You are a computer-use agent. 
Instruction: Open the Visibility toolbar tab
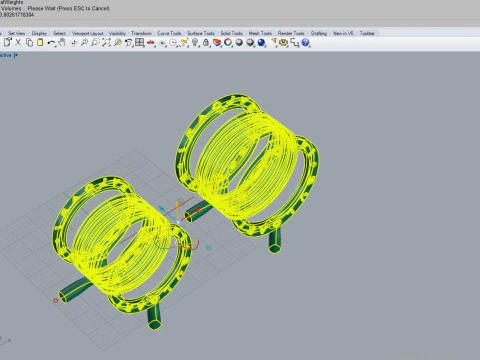click(117, 33)
